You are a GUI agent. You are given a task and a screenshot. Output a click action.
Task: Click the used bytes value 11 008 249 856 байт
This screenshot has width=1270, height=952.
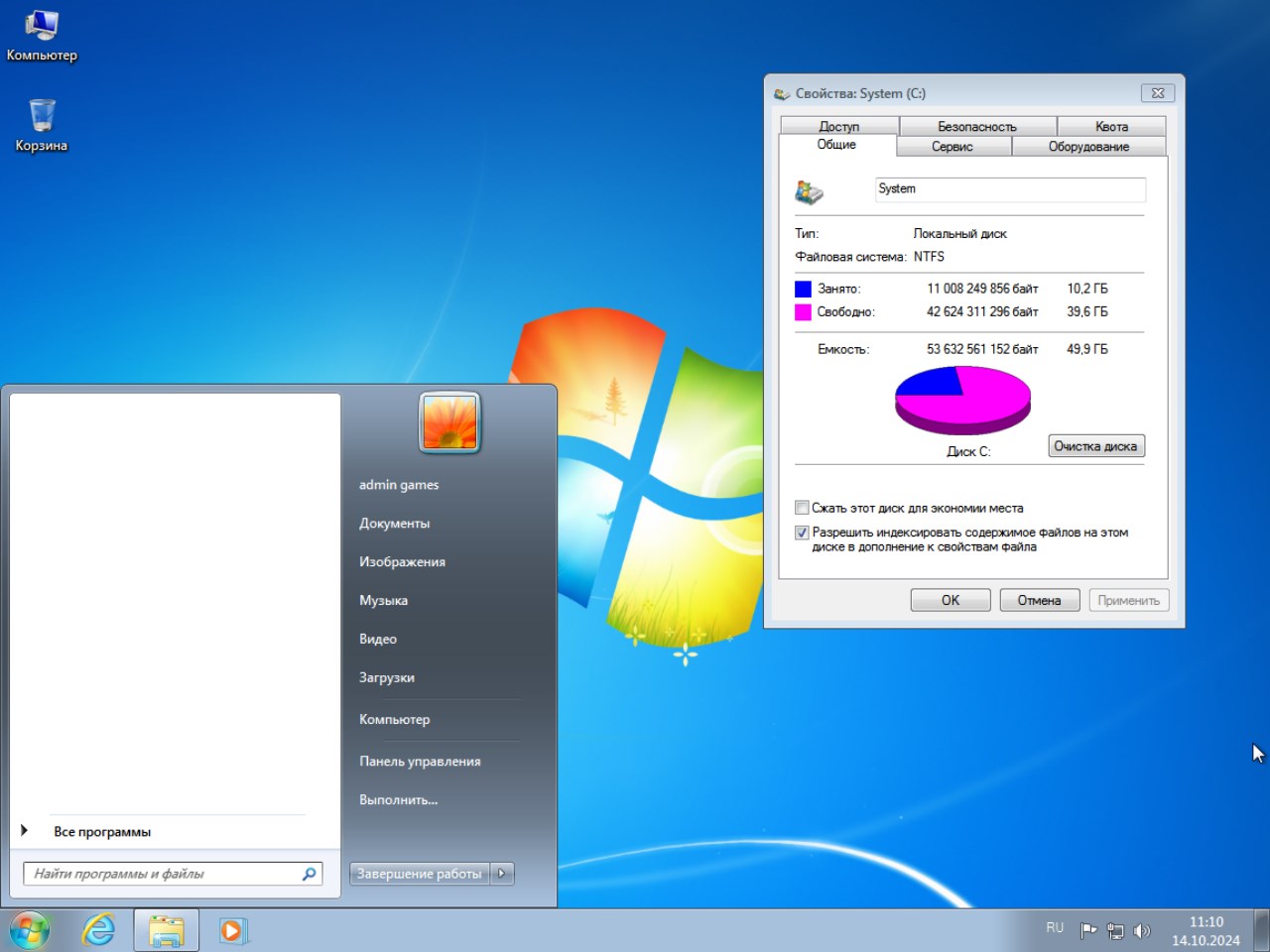click(982, 289)
